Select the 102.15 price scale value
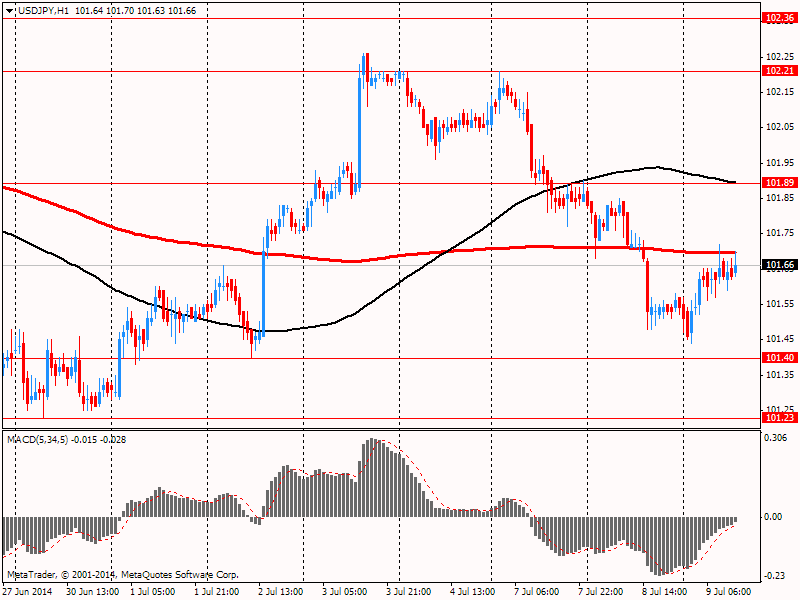The image size is (800, 600). point(780,92)
